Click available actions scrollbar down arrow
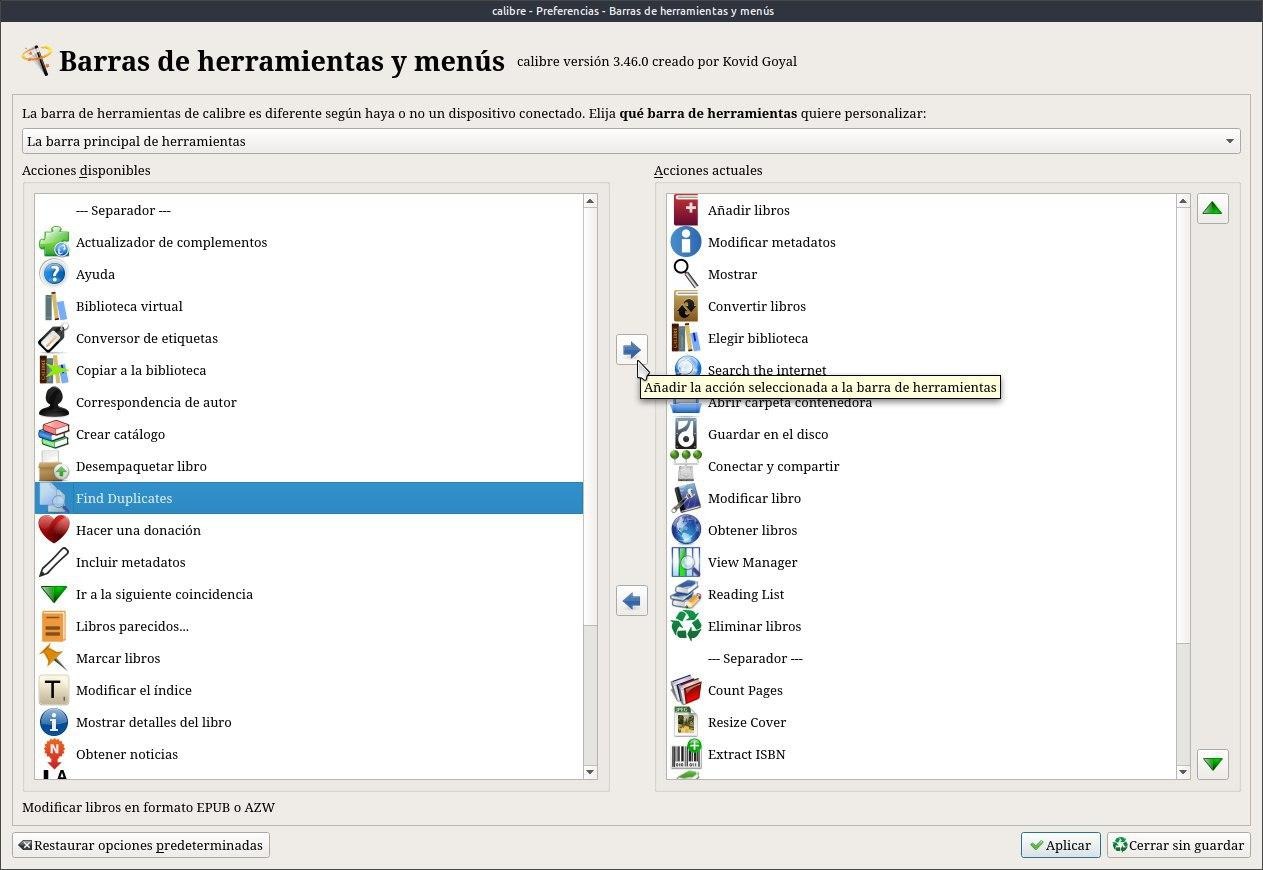The width and height of the screenshot is (1263, 870). pyautogui.click(x=590, y=772)
